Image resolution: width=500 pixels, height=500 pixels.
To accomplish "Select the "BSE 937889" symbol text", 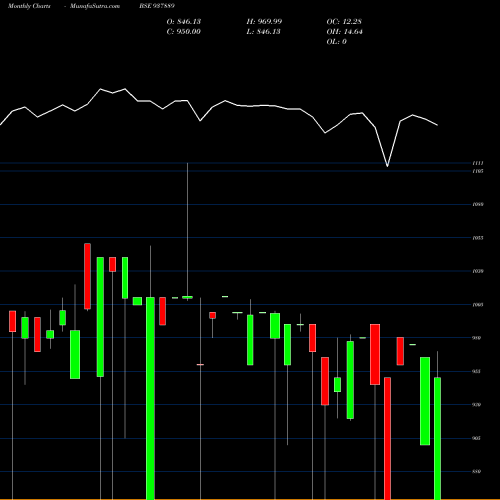I will 157,6.
